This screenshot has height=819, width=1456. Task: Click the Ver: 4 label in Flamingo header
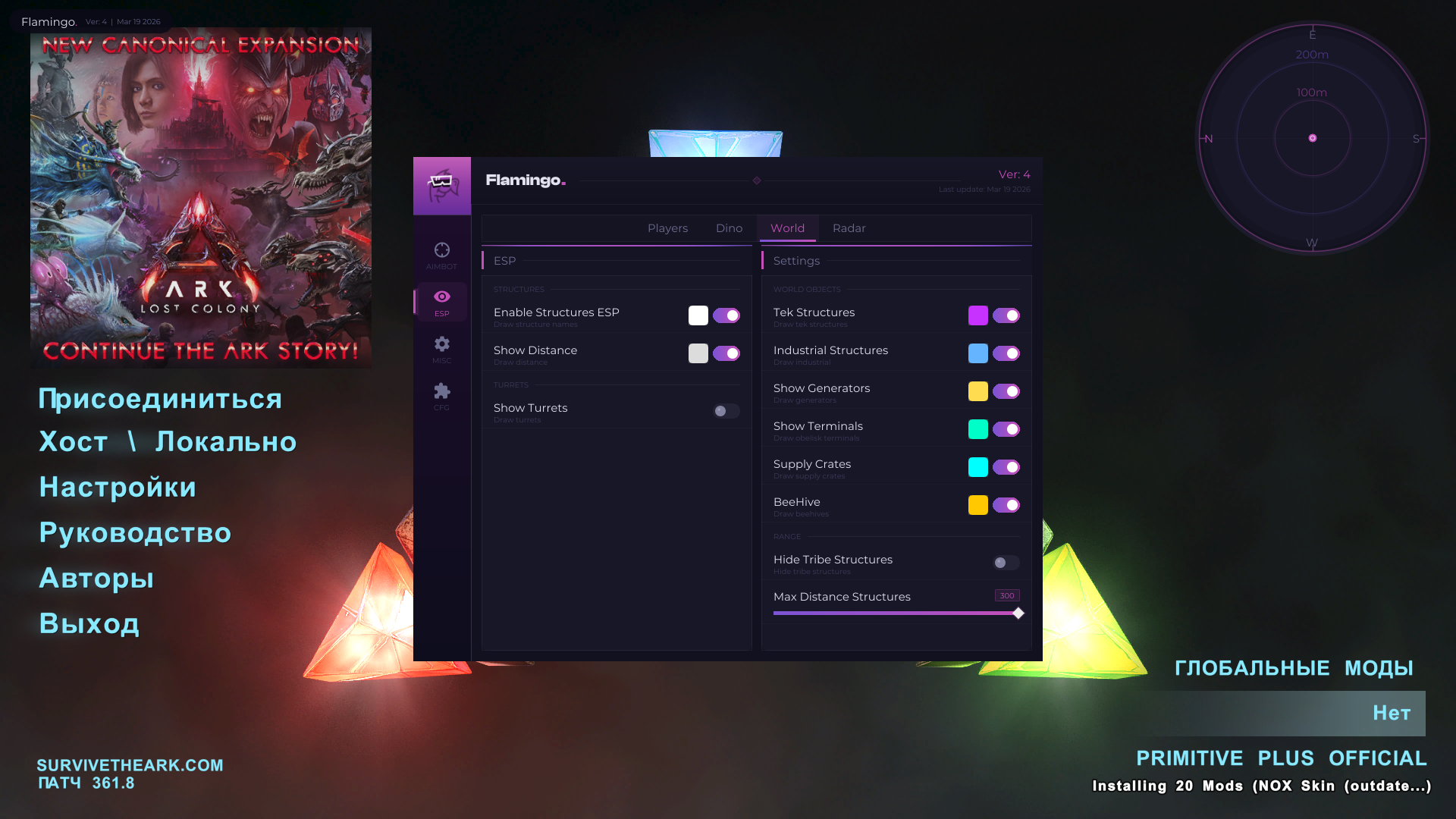1014,174
